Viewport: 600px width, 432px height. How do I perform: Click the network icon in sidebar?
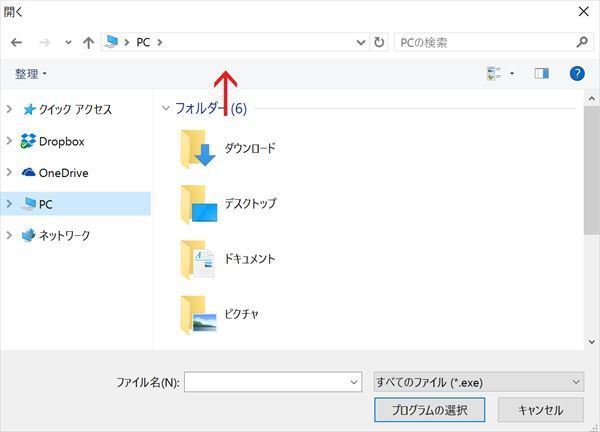(x=29, y=235)
